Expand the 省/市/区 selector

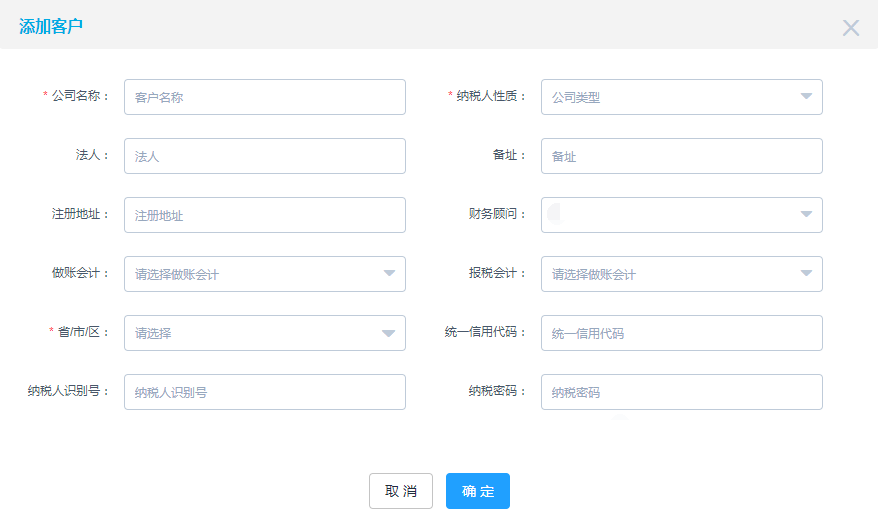[x=265, y=333]
